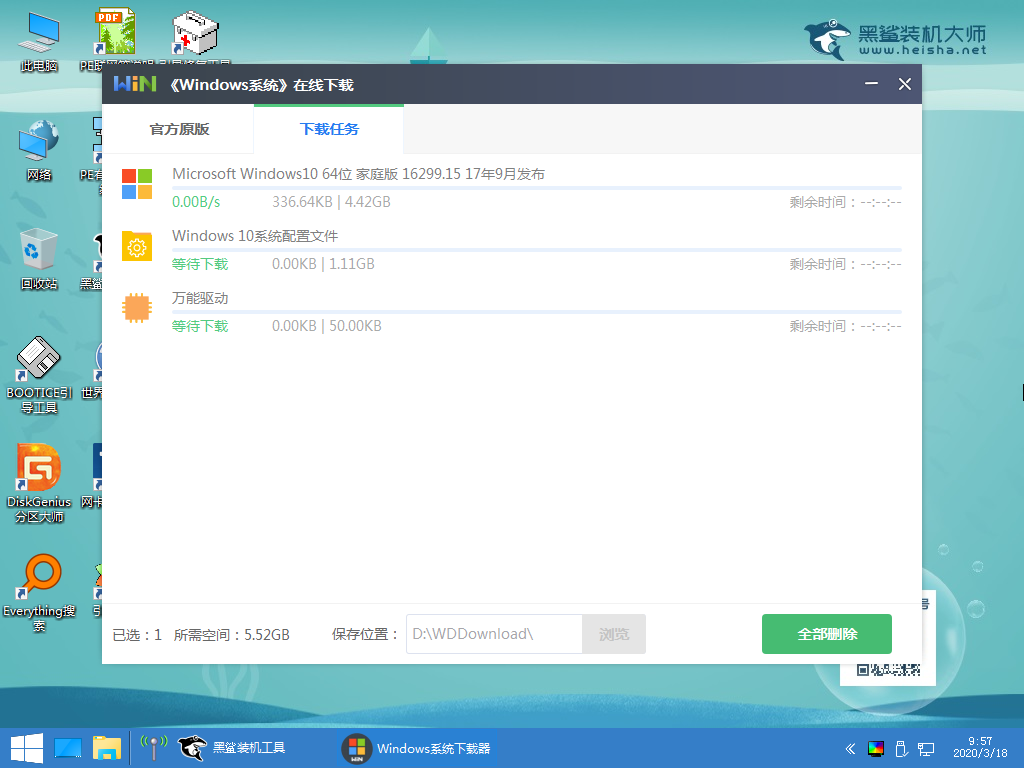Expand hidden tray icons chevron
1024x768 pixels.
tap(850, 748)
